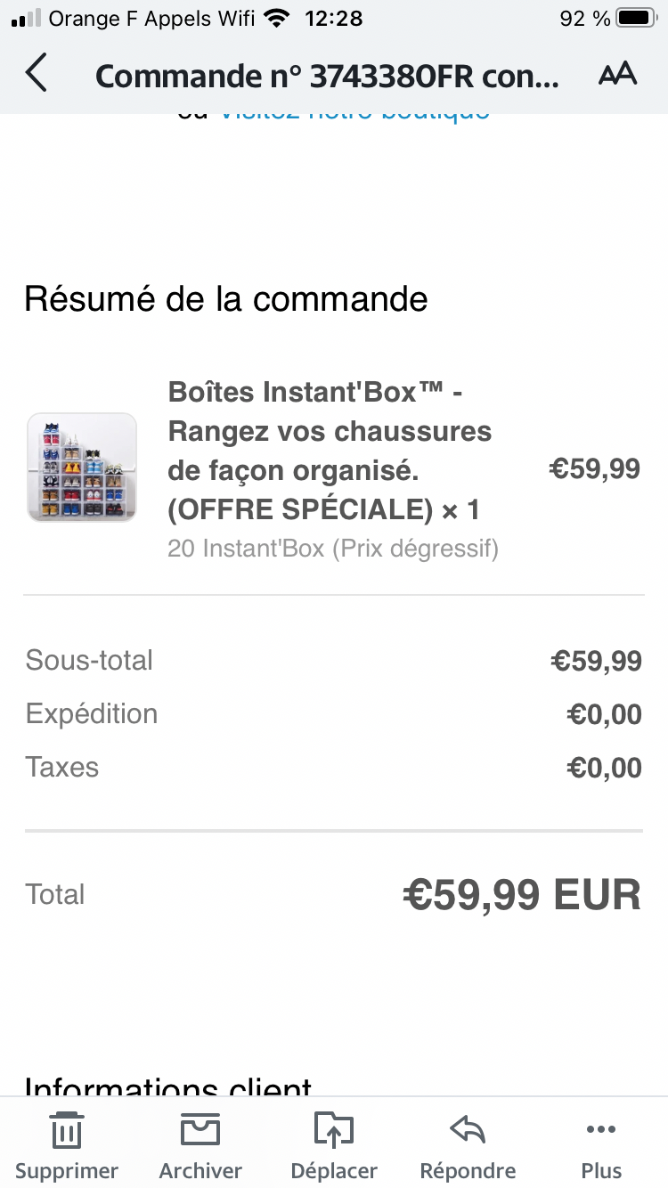Tap the "Résumé de la commande" heading
The width and height of the screenshot is (668, 1188).
[x=226, y=299]
